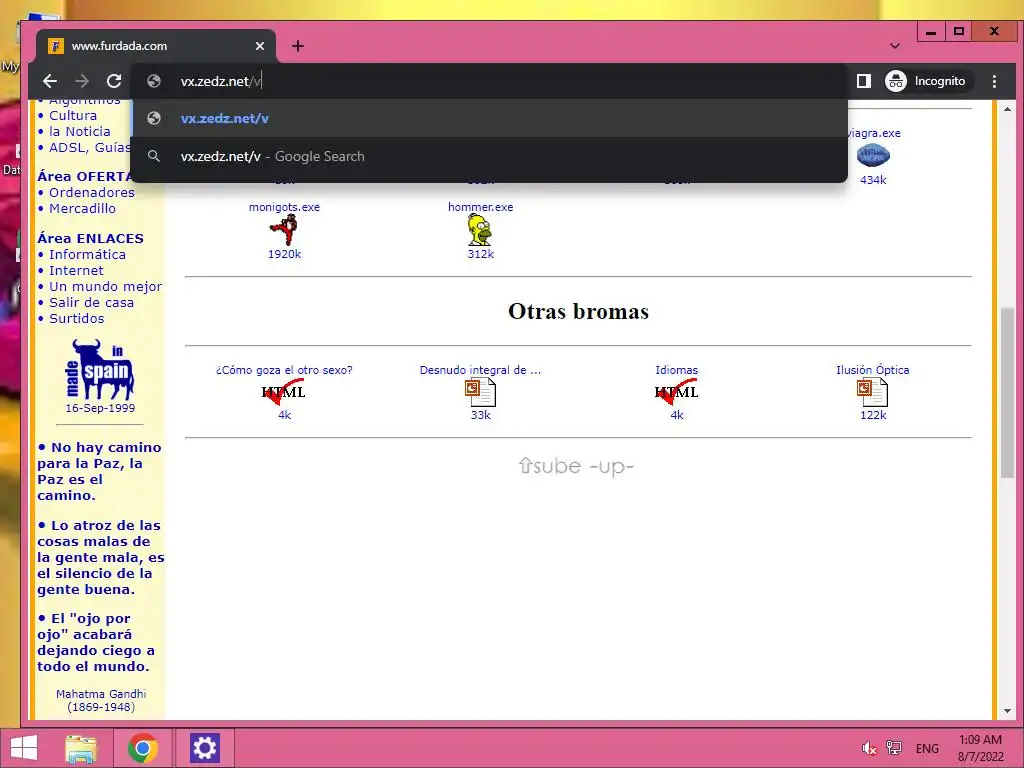
Task: Open a new tab with the plus button
Action: pos(298,46)
